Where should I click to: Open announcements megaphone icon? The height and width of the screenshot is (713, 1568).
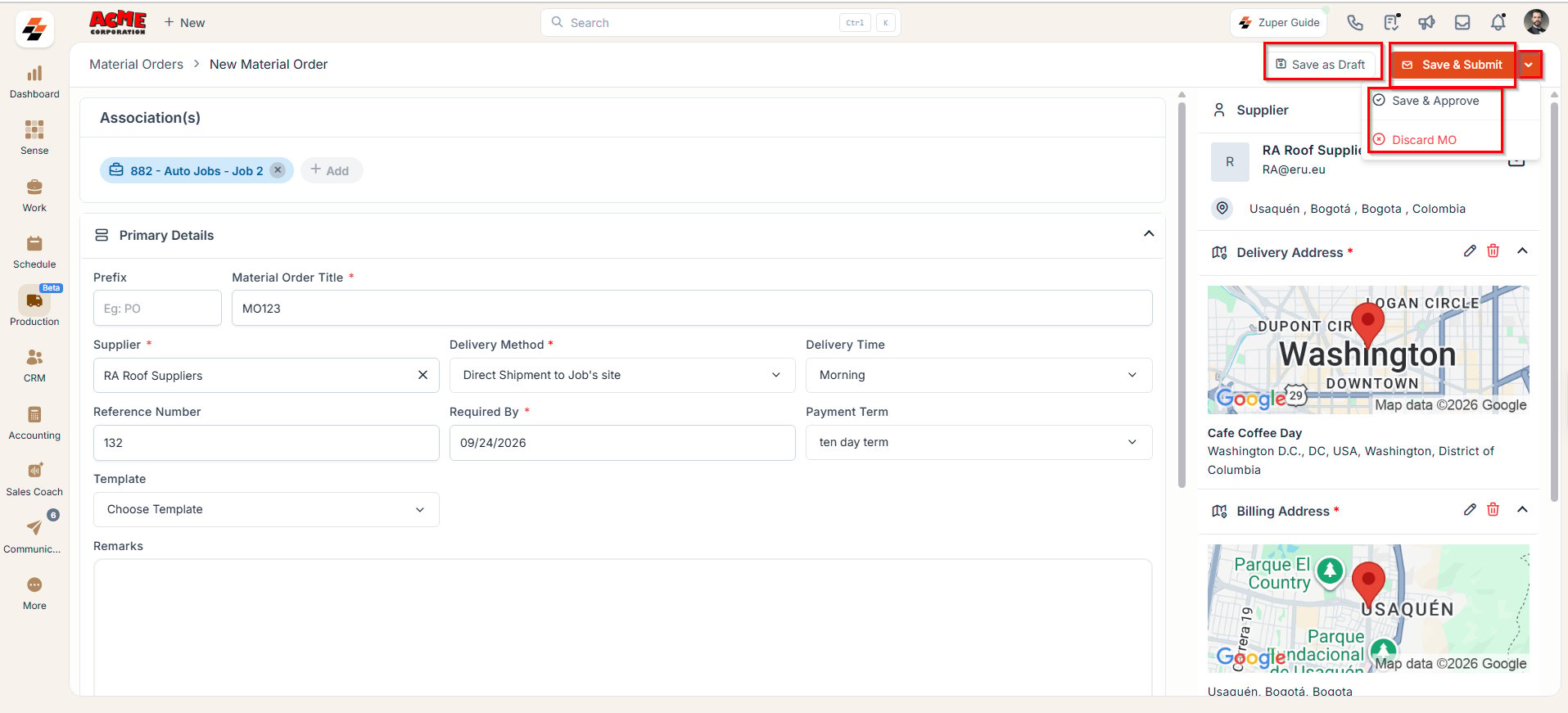point(1426,23)
